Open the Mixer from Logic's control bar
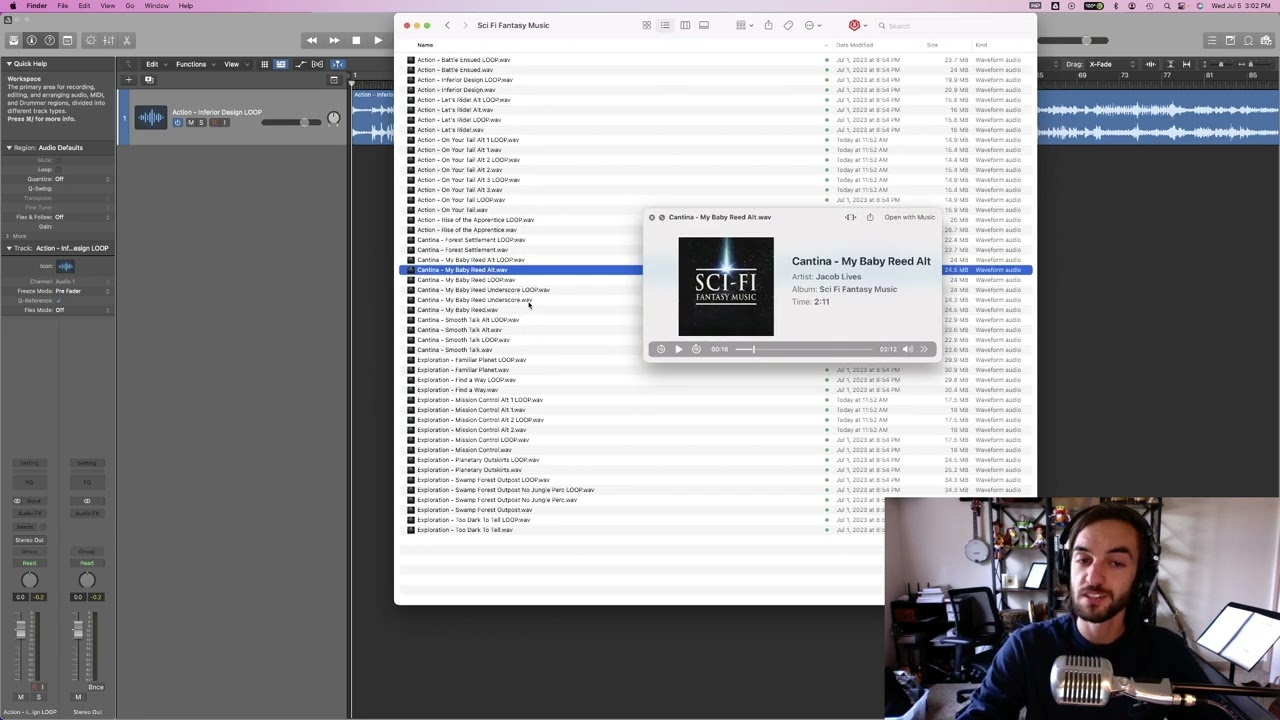The image size is (1280, 720). coord(109,40)
